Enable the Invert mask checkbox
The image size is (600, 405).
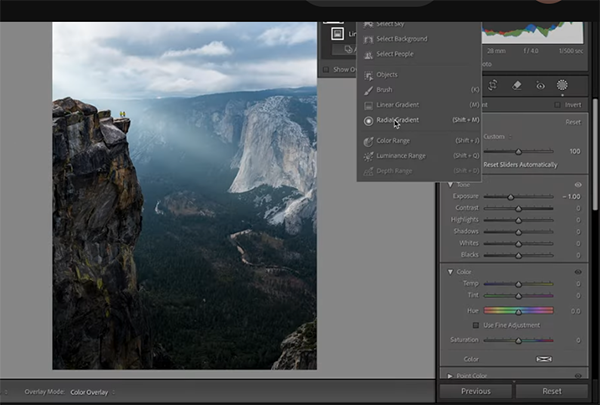point(557,105)
